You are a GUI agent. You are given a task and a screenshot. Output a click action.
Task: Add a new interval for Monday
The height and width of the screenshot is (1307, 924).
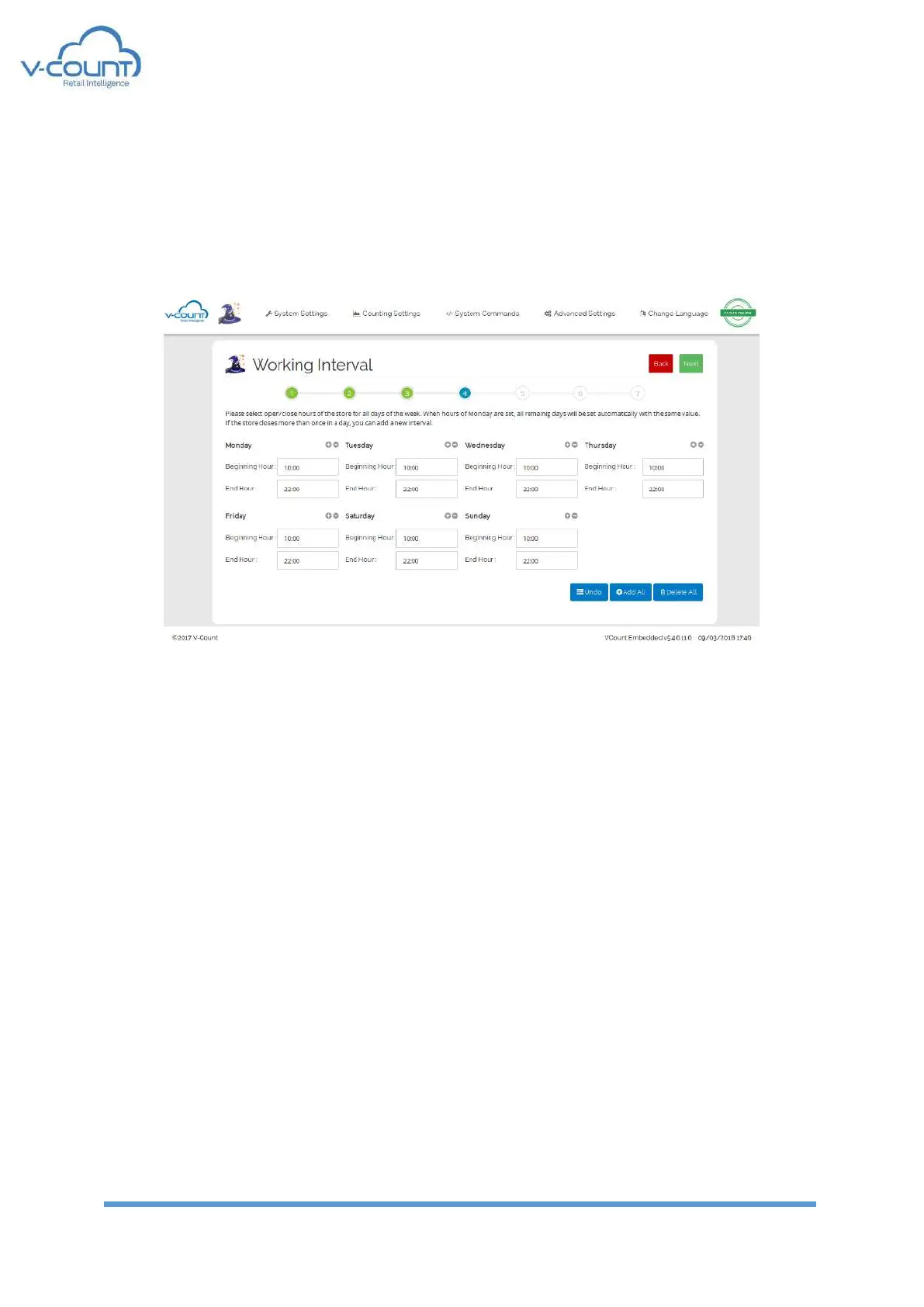pos(328,445)
